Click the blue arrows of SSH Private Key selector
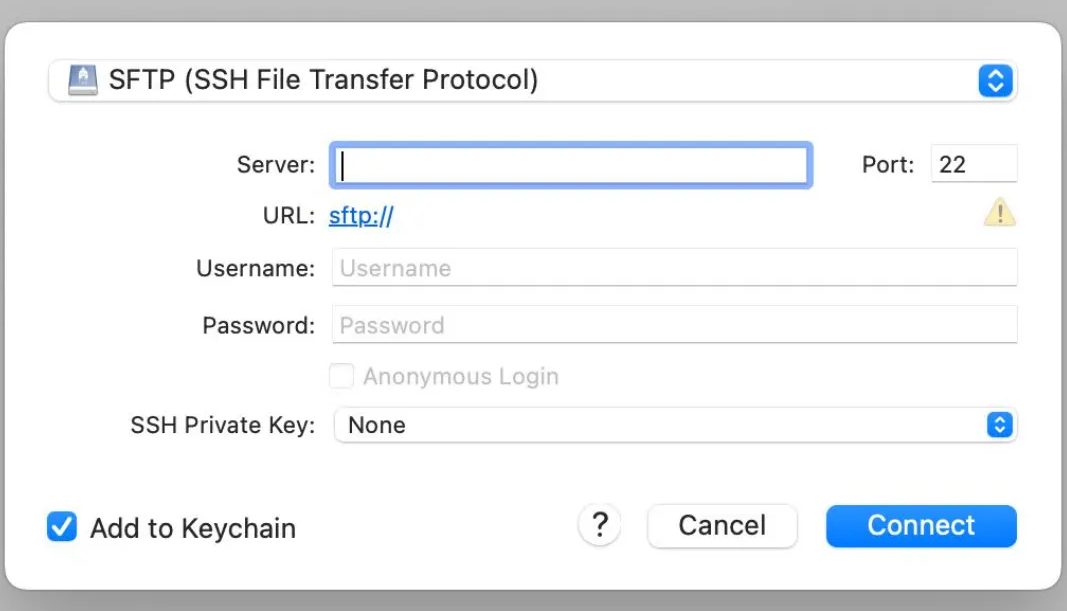Image resolution: width=1067 pixels, height=611 pixels. click(999, 425)
